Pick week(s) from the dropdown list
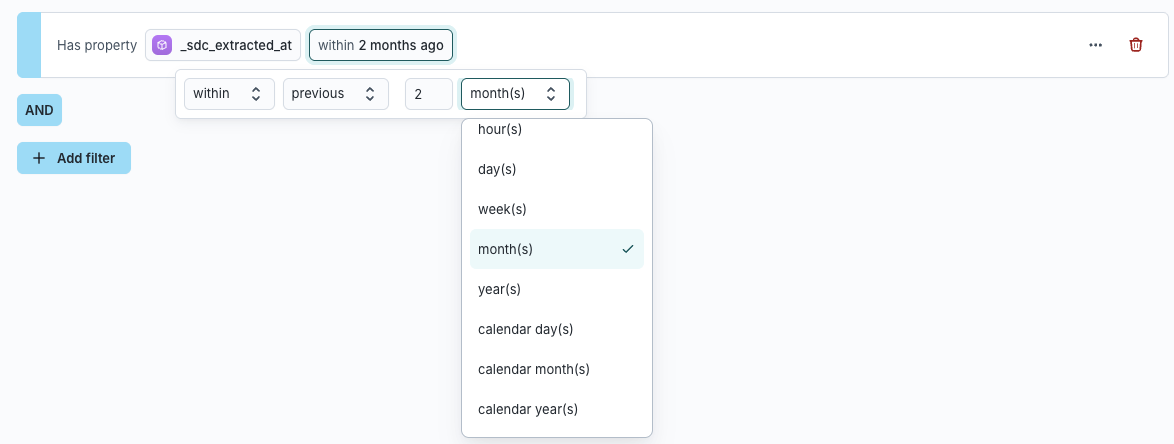1174x444 pixels. (x=502, y=209)
